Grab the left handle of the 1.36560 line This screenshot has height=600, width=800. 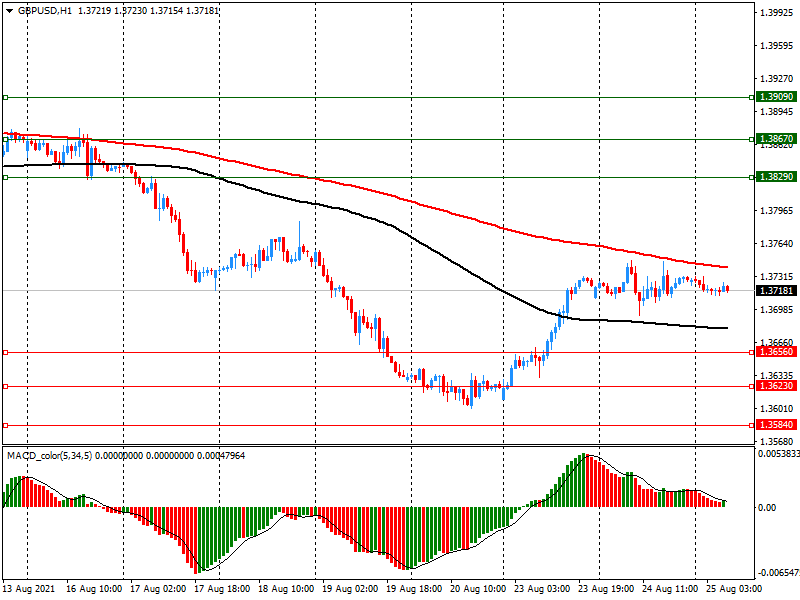click(5, 352)
